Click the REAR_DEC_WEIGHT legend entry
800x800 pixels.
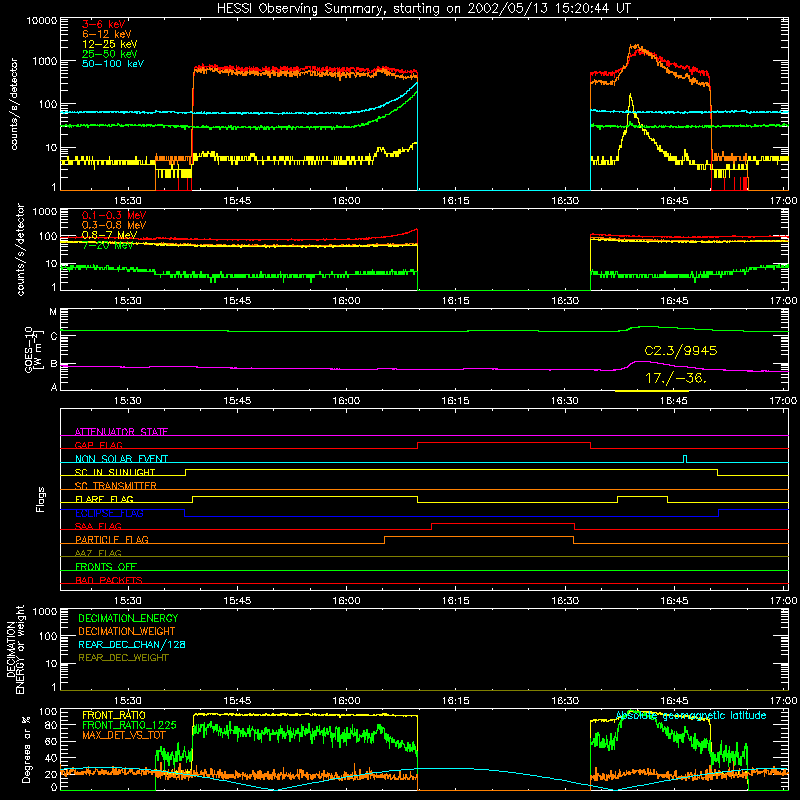123,658
